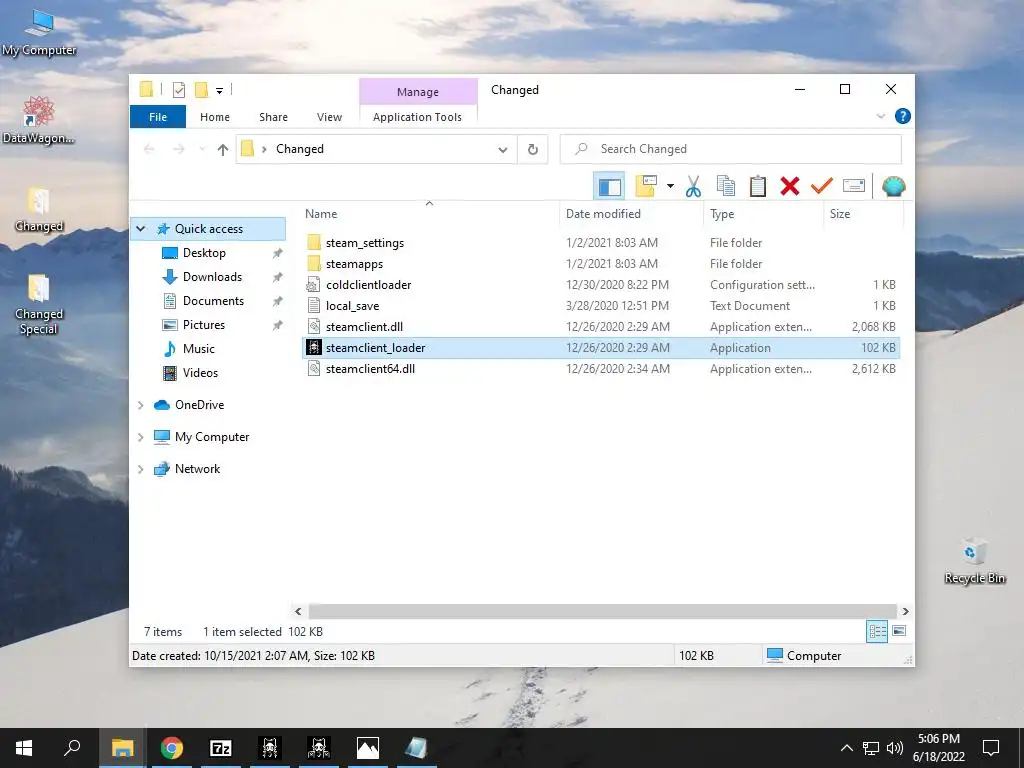1024x768 pixels.
Task: Select Music in navigation pane
Action: click(x=199, y=349)
